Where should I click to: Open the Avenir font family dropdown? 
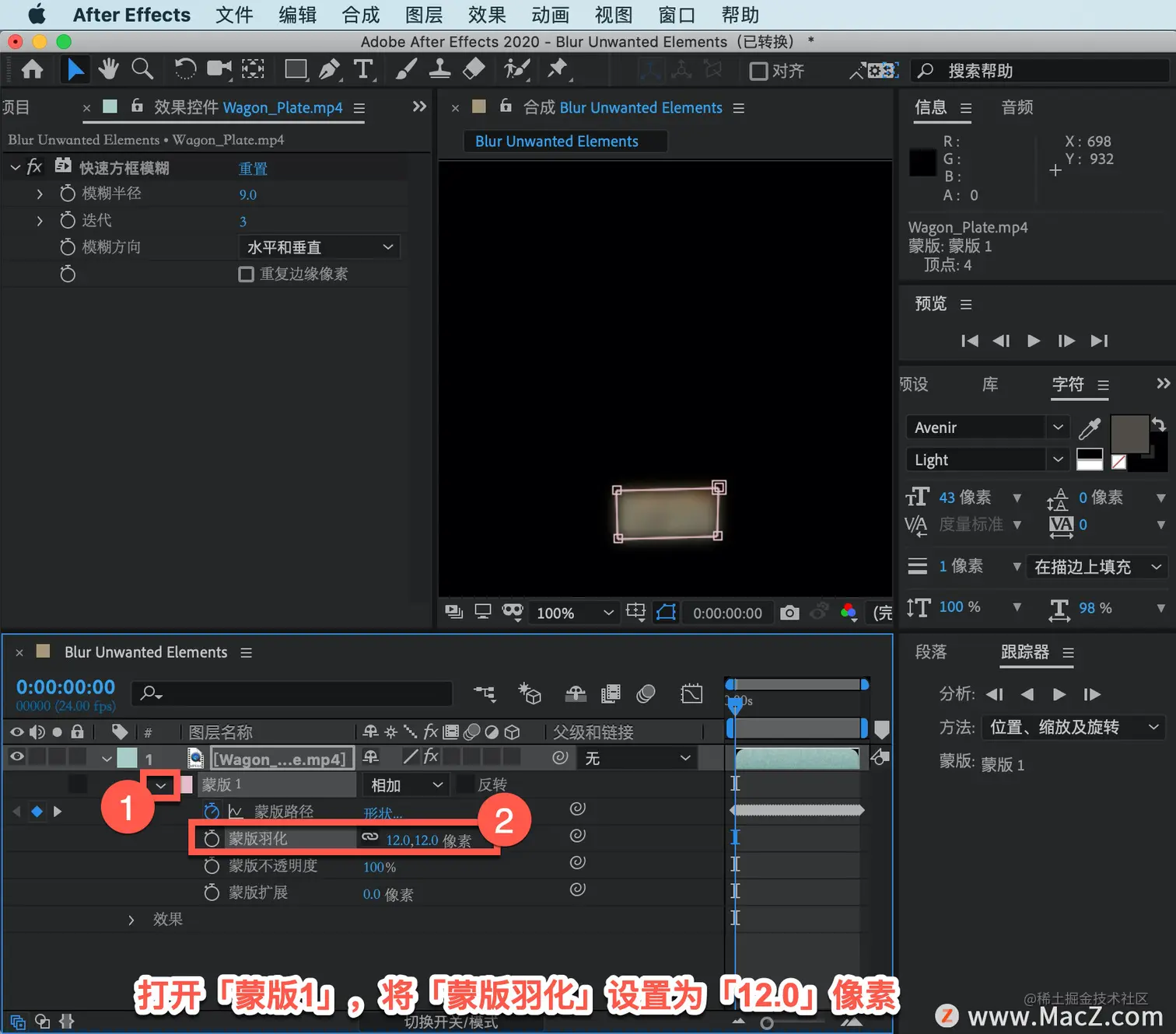tap(986, 428)
